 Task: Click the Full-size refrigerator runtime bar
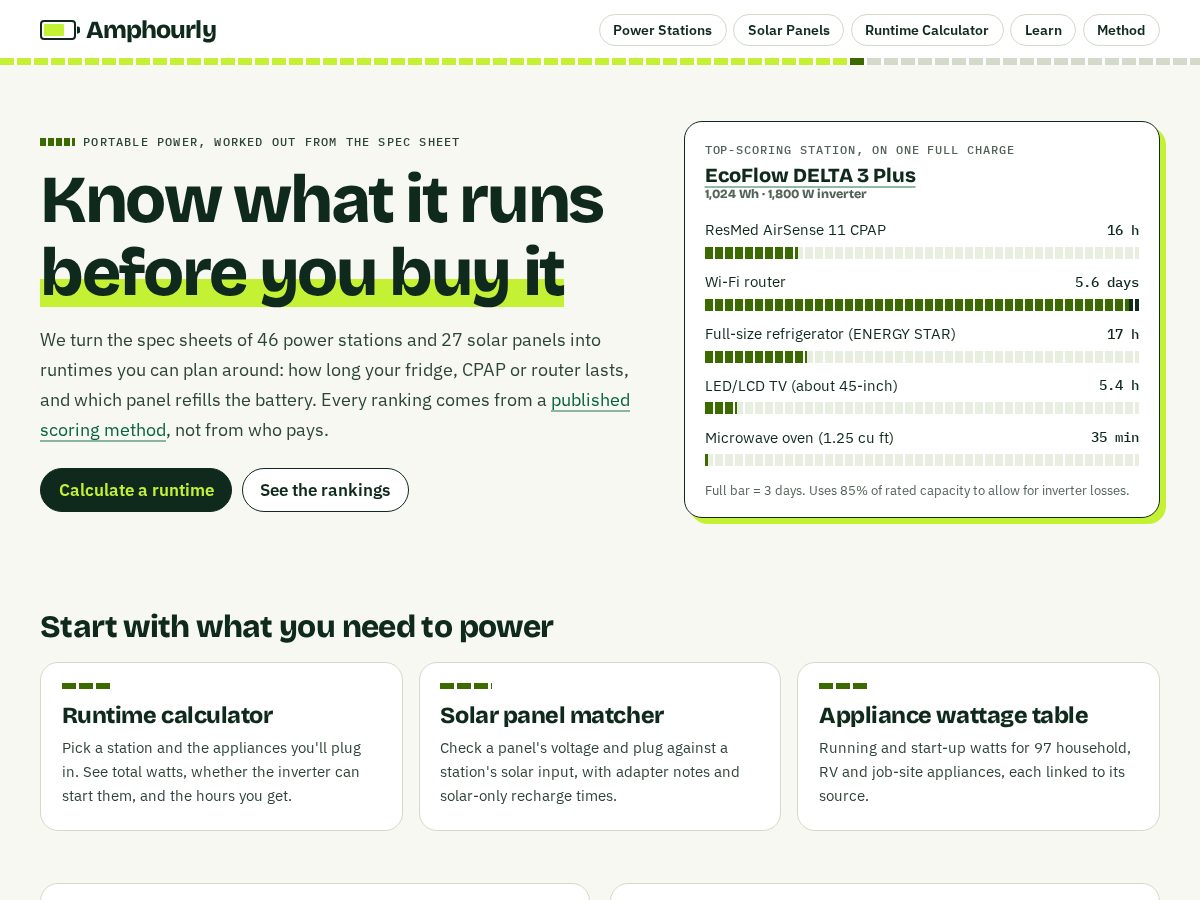(922, 357)
